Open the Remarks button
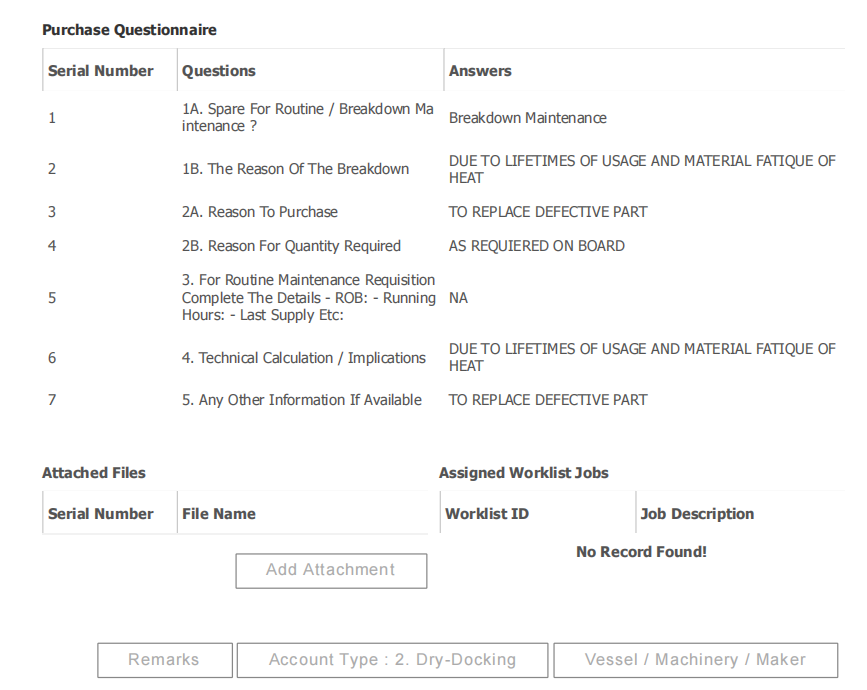867x690 pixels. [x=164, y=660]
